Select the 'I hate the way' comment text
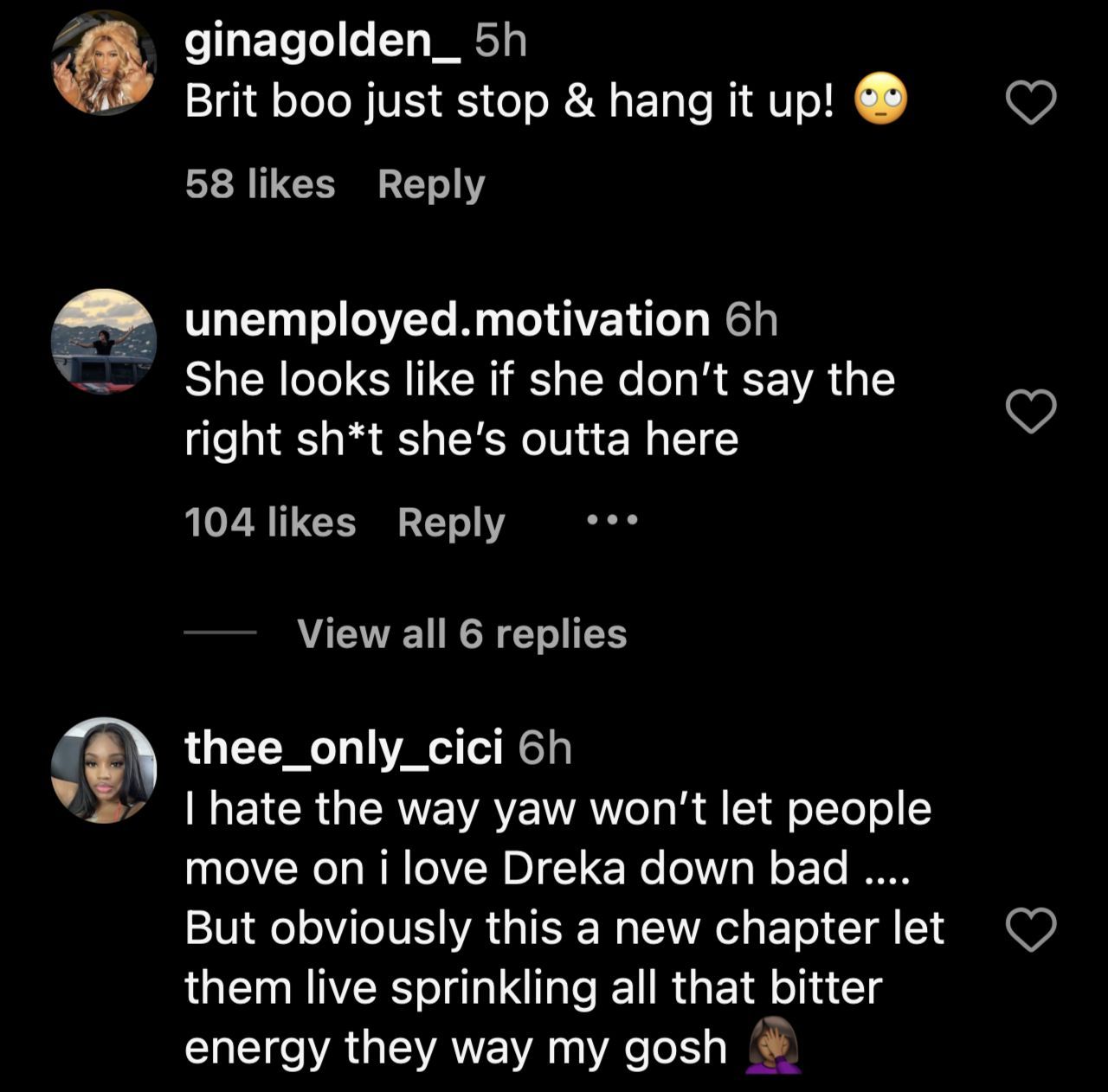 coord(563,928)
